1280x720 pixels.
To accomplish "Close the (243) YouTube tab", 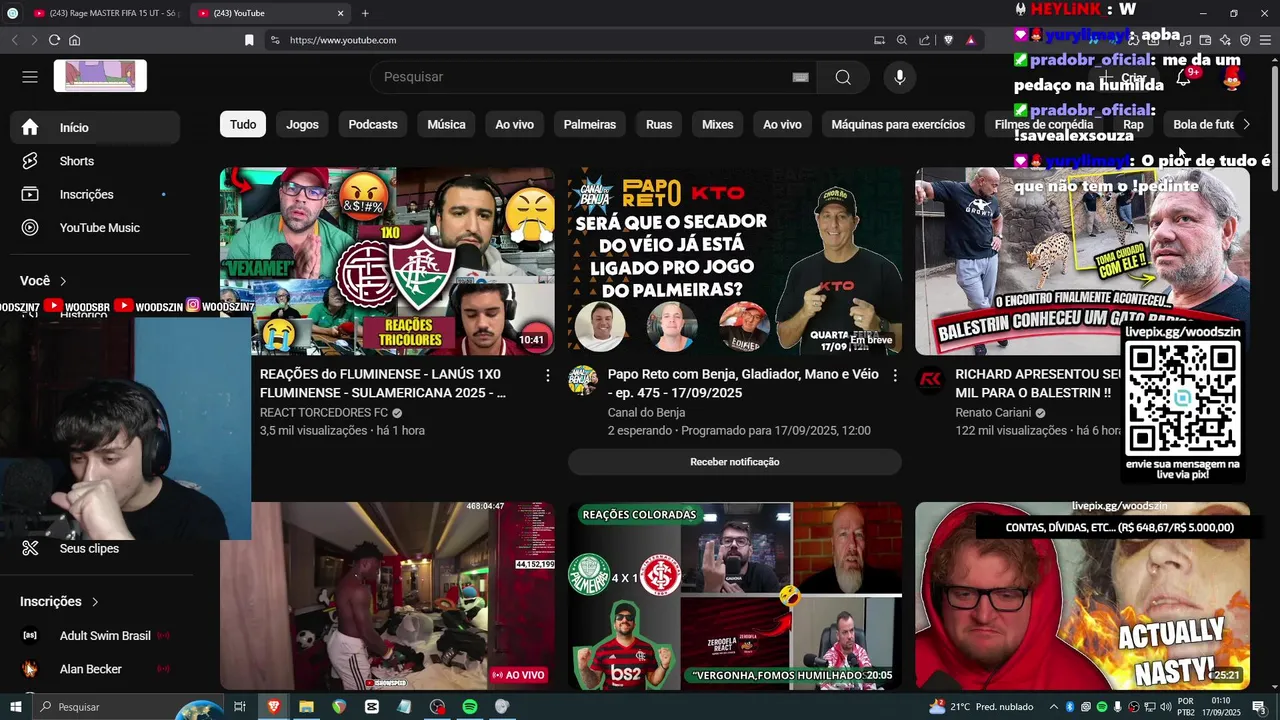I will point(340,13).
